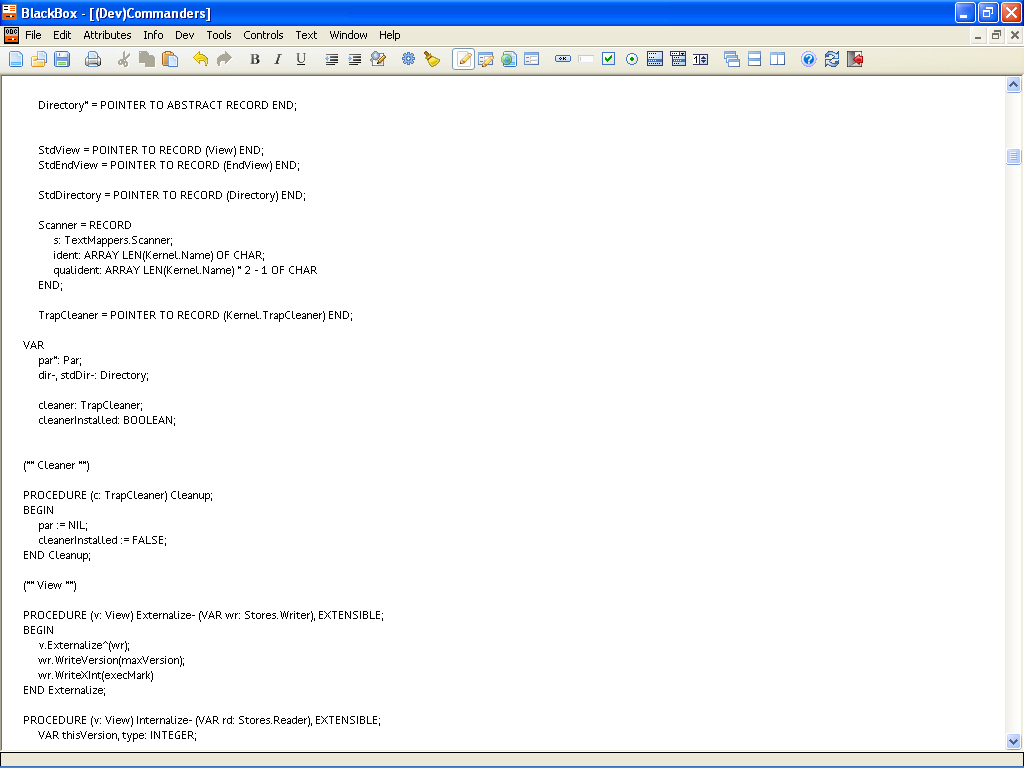Print the document using the printer icon
The height and width of the screenshot is (768, 1024).
(x=93, y=59)
